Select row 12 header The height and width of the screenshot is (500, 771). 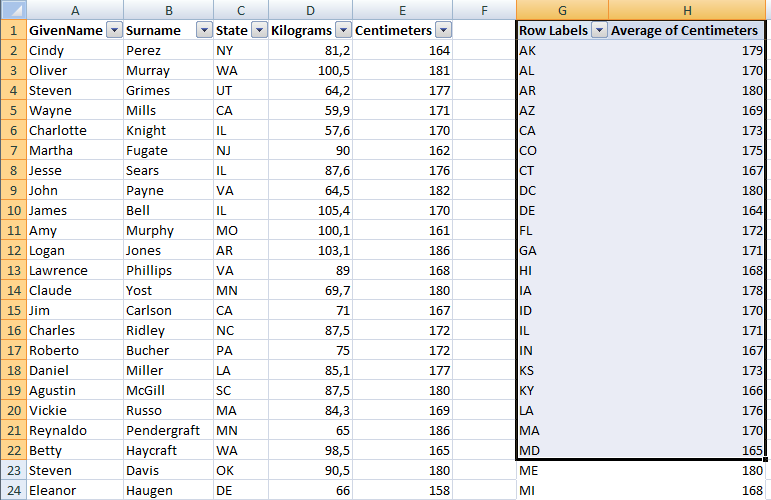(13, 250)
